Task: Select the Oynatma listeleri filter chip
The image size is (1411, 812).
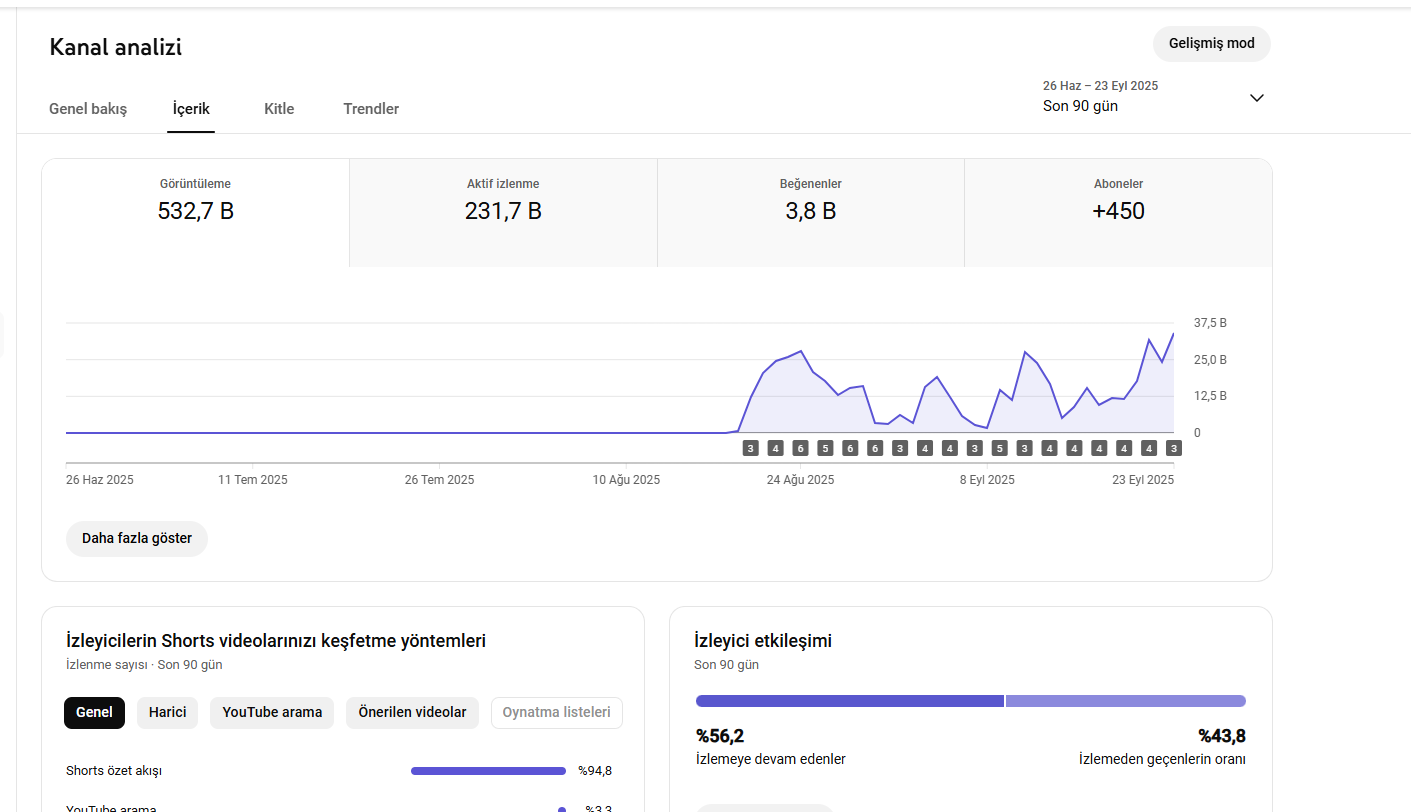Action: tap(557, 713)
